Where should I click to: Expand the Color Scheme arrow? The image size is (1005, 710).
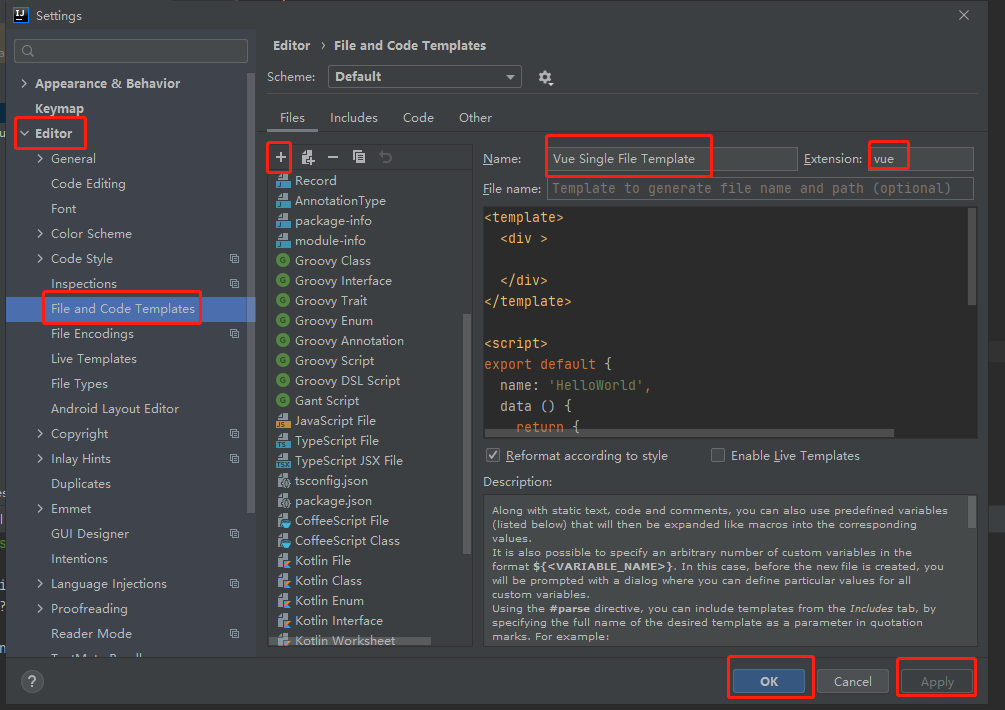[x=40, y=233]
